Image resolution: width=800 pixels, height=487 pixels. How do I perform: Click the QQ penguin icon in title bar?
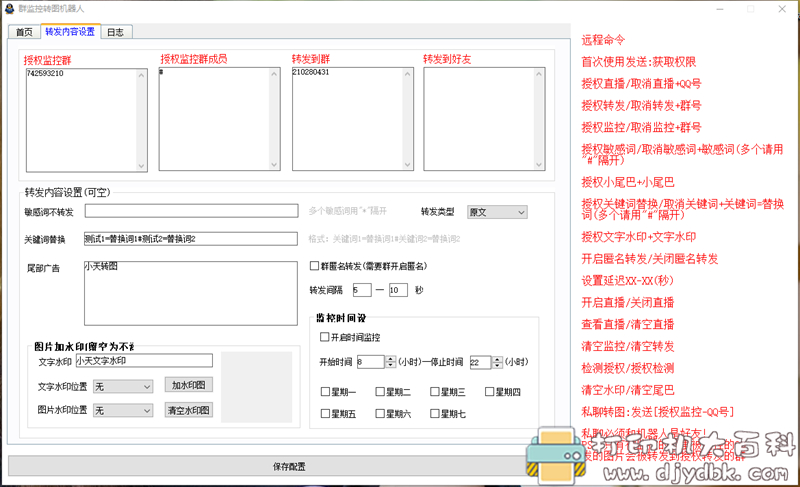(9, 9)
